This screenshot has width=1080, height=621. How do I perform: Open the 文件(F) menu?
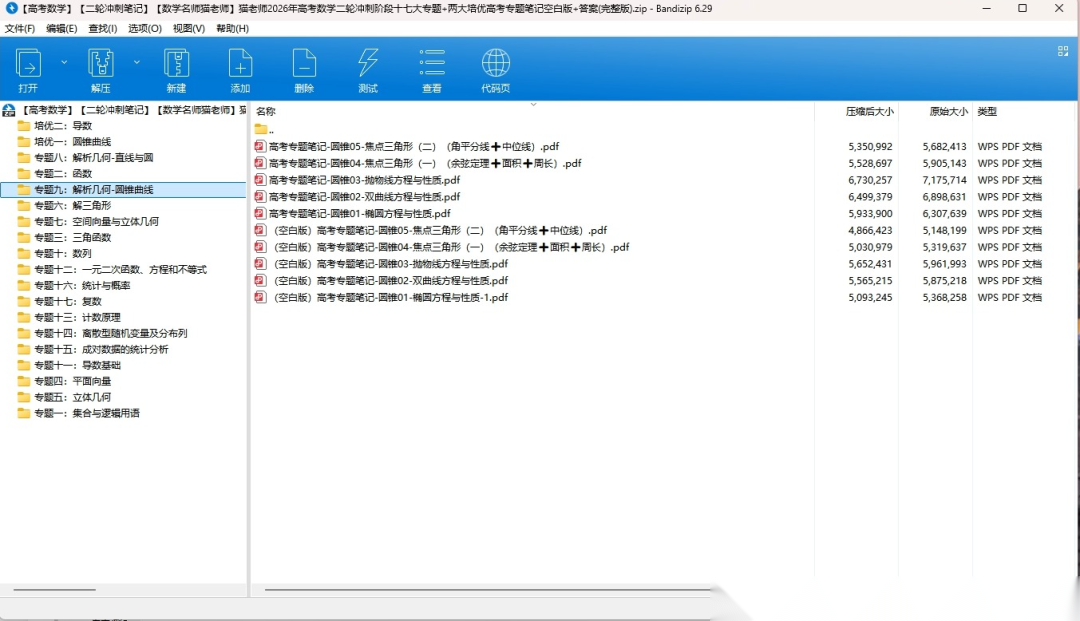(x=20, y=28)
